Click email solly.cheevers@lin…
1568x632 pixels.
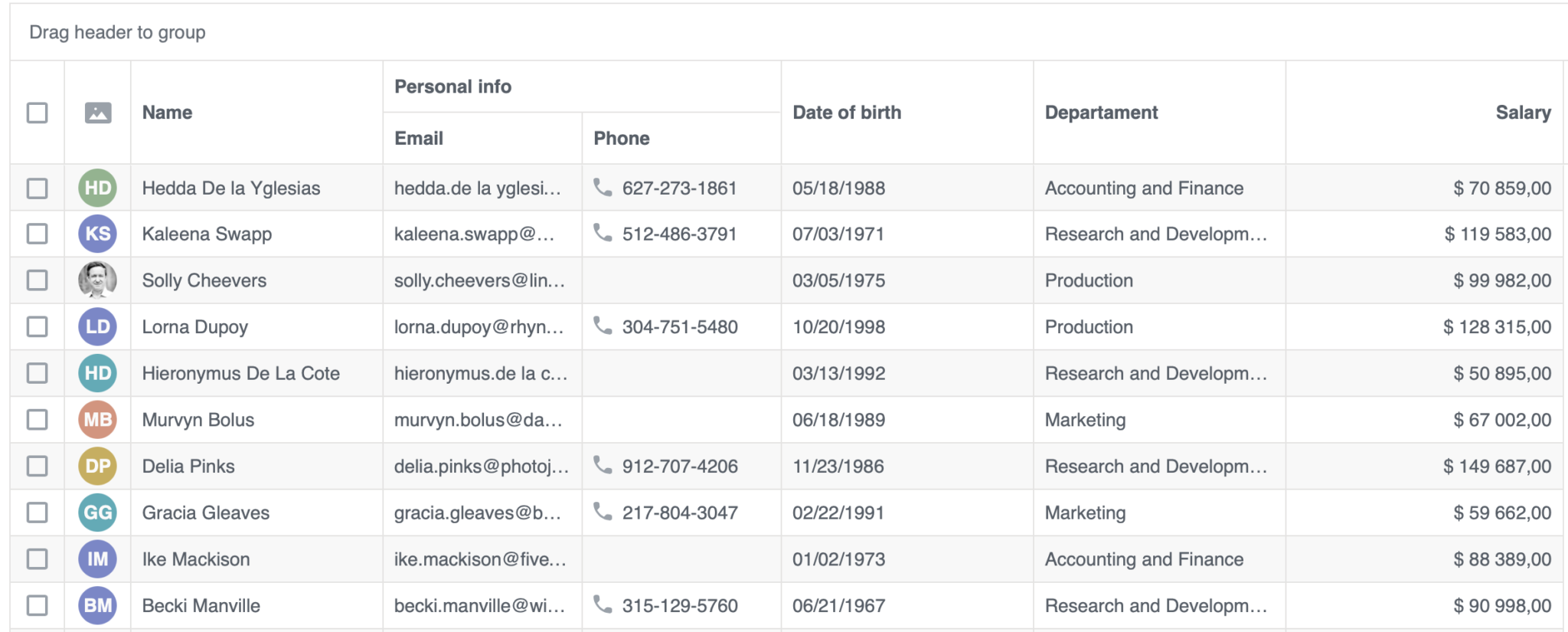[480, 280]
